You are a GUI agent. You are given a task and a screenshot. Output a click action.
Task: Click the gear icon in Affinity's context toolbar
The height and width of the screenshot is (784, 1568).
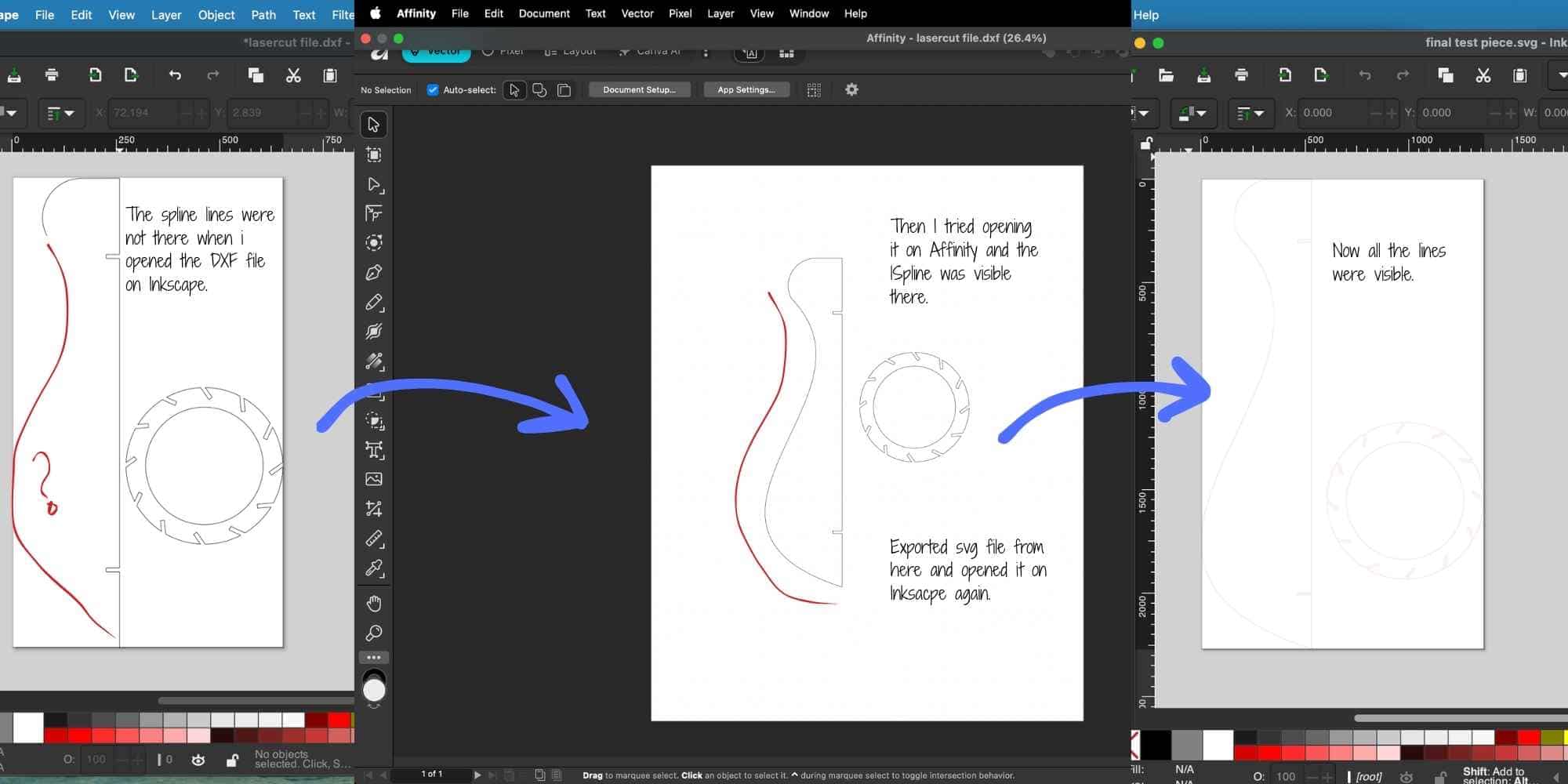tap(851, 89)
